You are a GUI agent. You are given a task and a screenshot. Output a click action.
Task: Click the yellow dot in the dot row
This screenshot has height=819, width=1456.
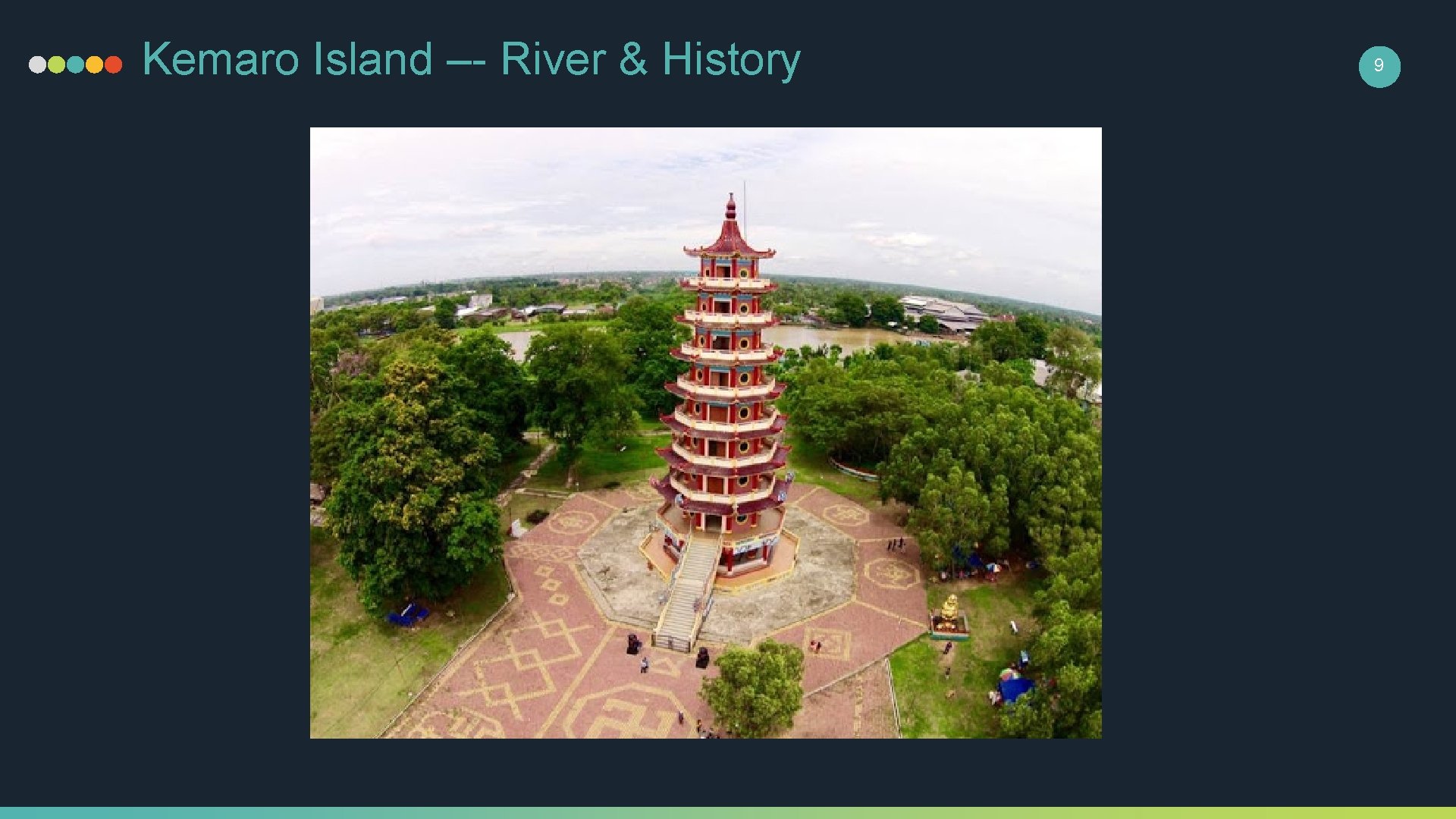[94, 64]
